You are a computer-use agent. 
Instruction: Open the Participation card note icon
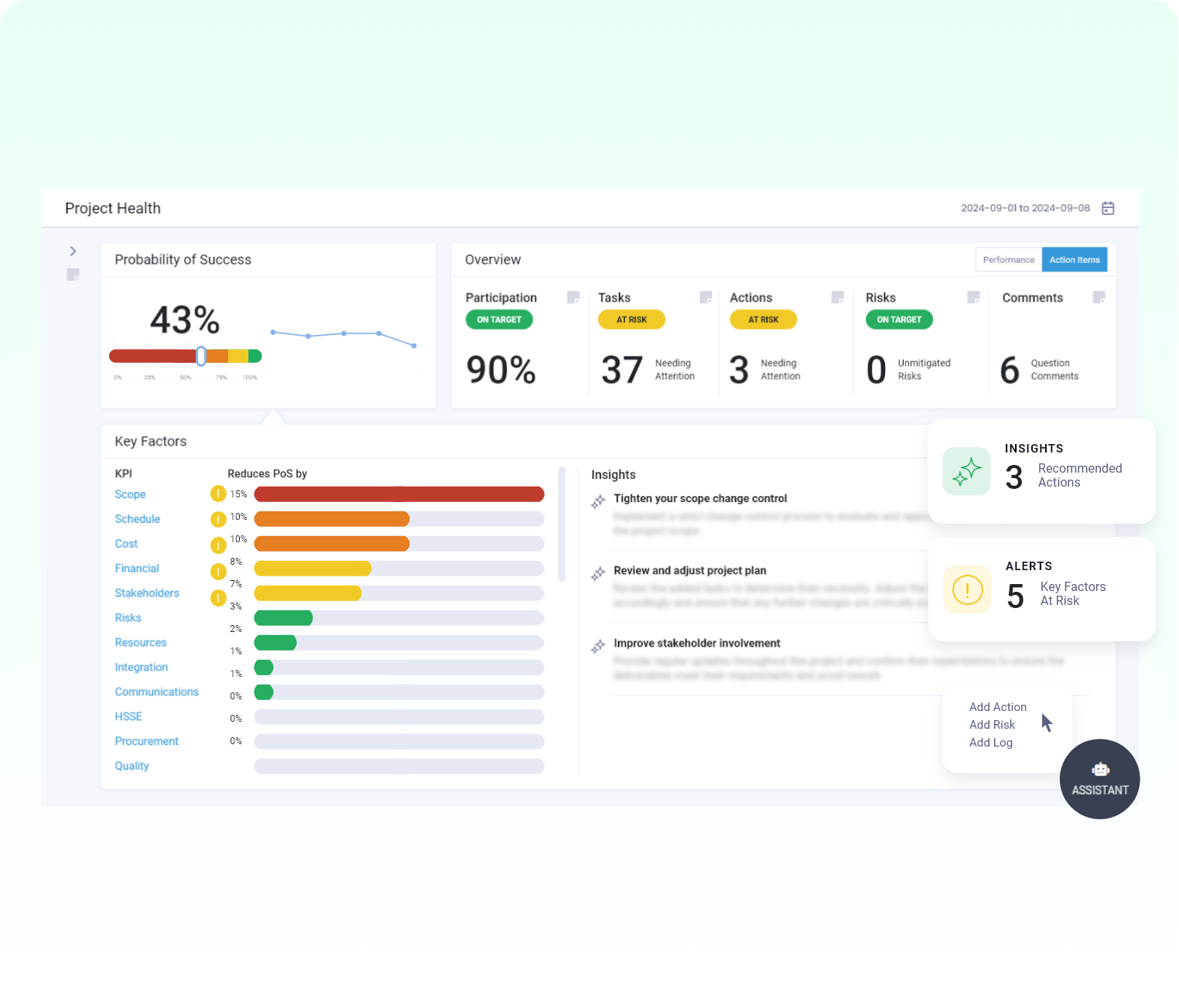573,297
